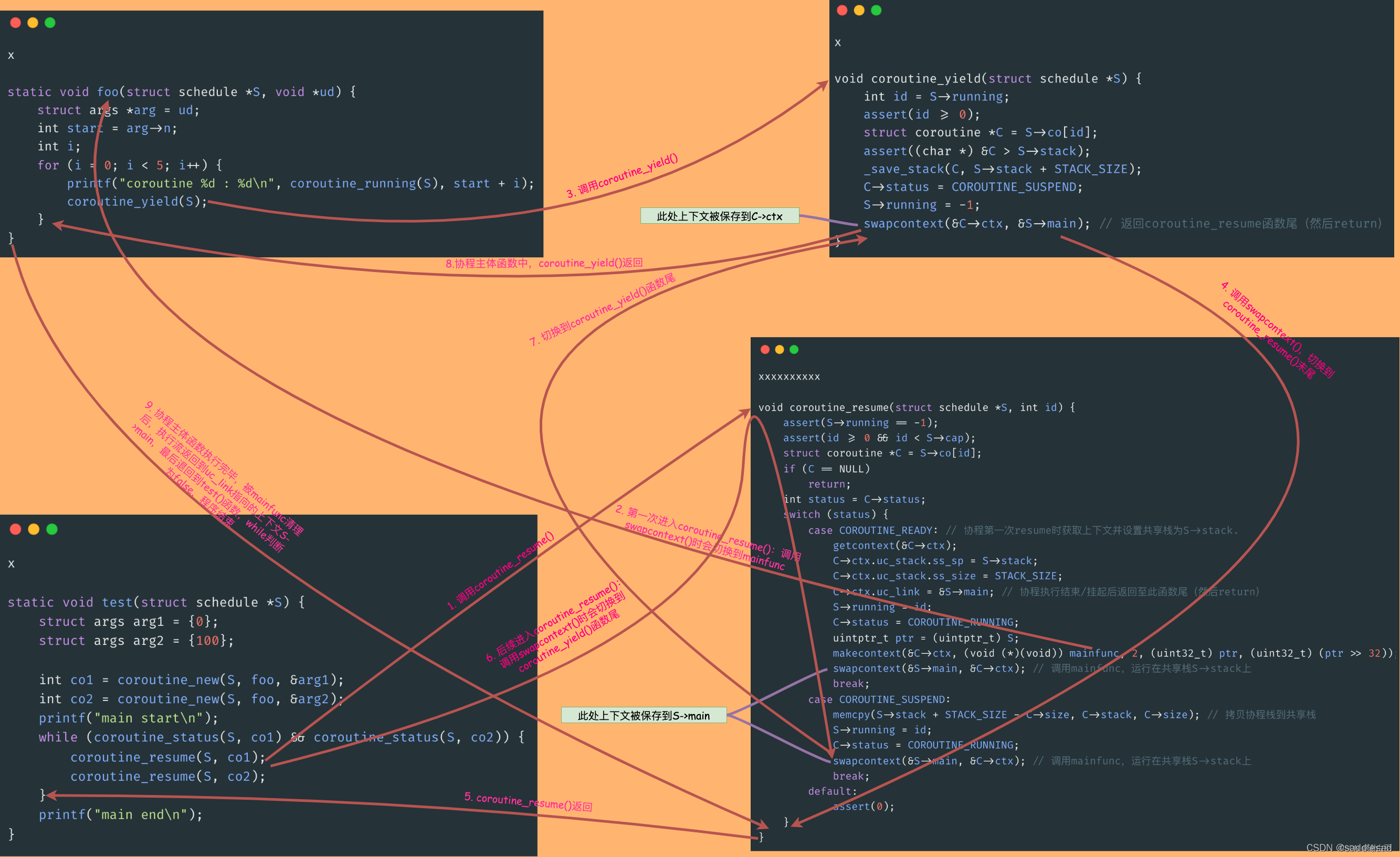Click 'uintptr_t ptr = (uintptr_t) S;' line
The height and width of the screenshot is (857, 1400).
(925, 638)
